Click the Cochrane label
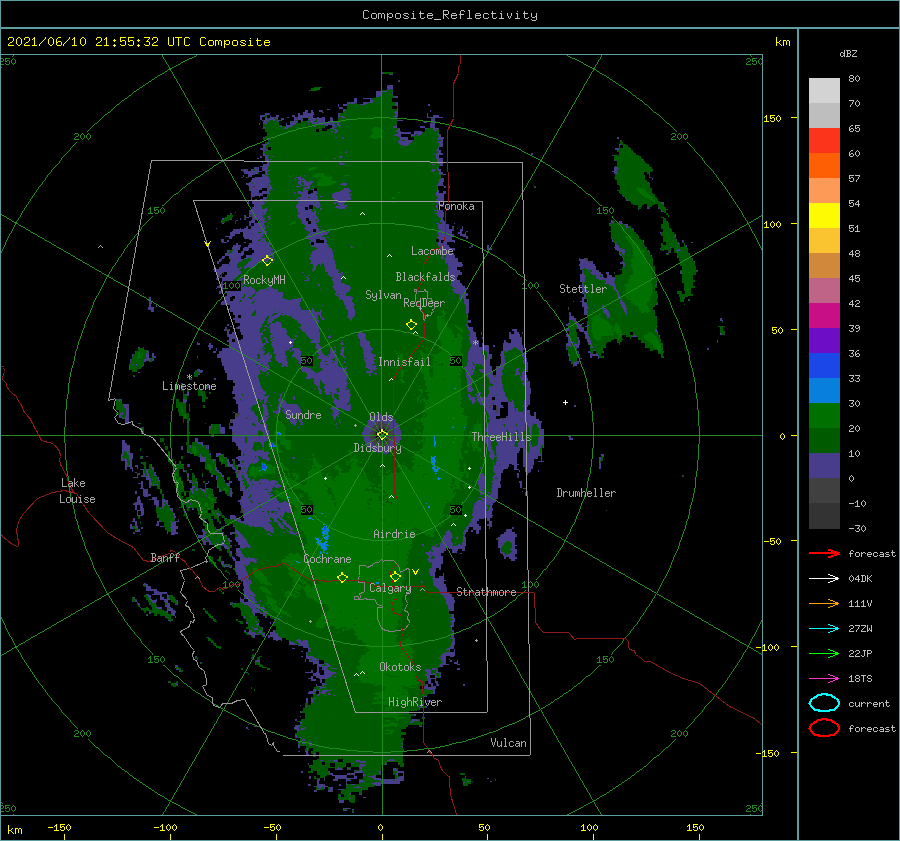900x841 pixels. (x=327, y=559)
